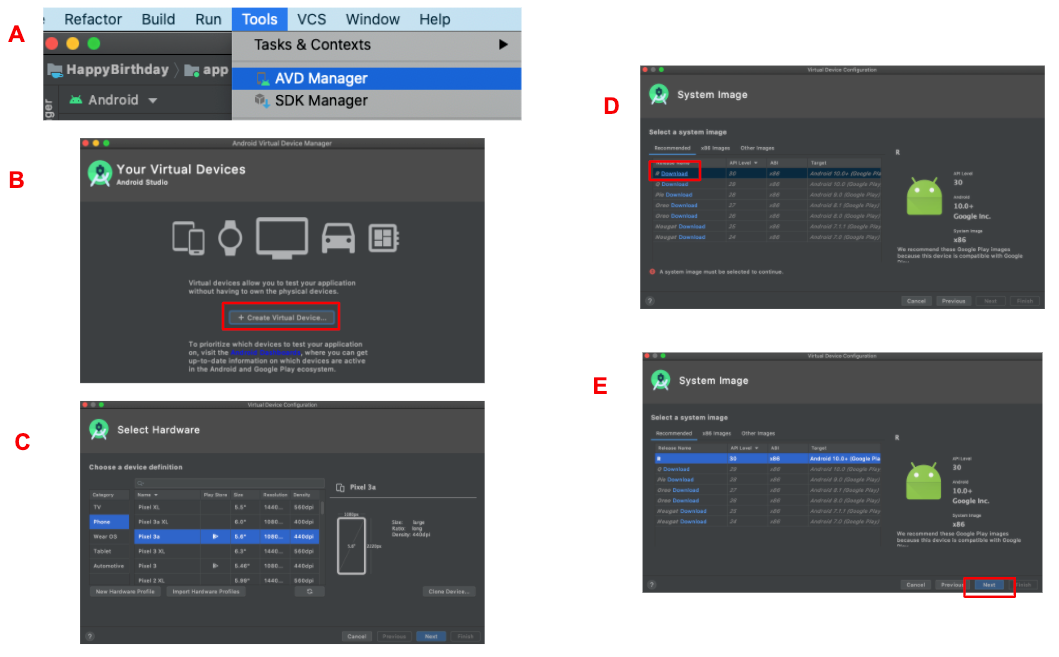Click the device table scrollbar in Select Hardware
This screenshot has width=1059, height=657.
[x=322, y=508]
